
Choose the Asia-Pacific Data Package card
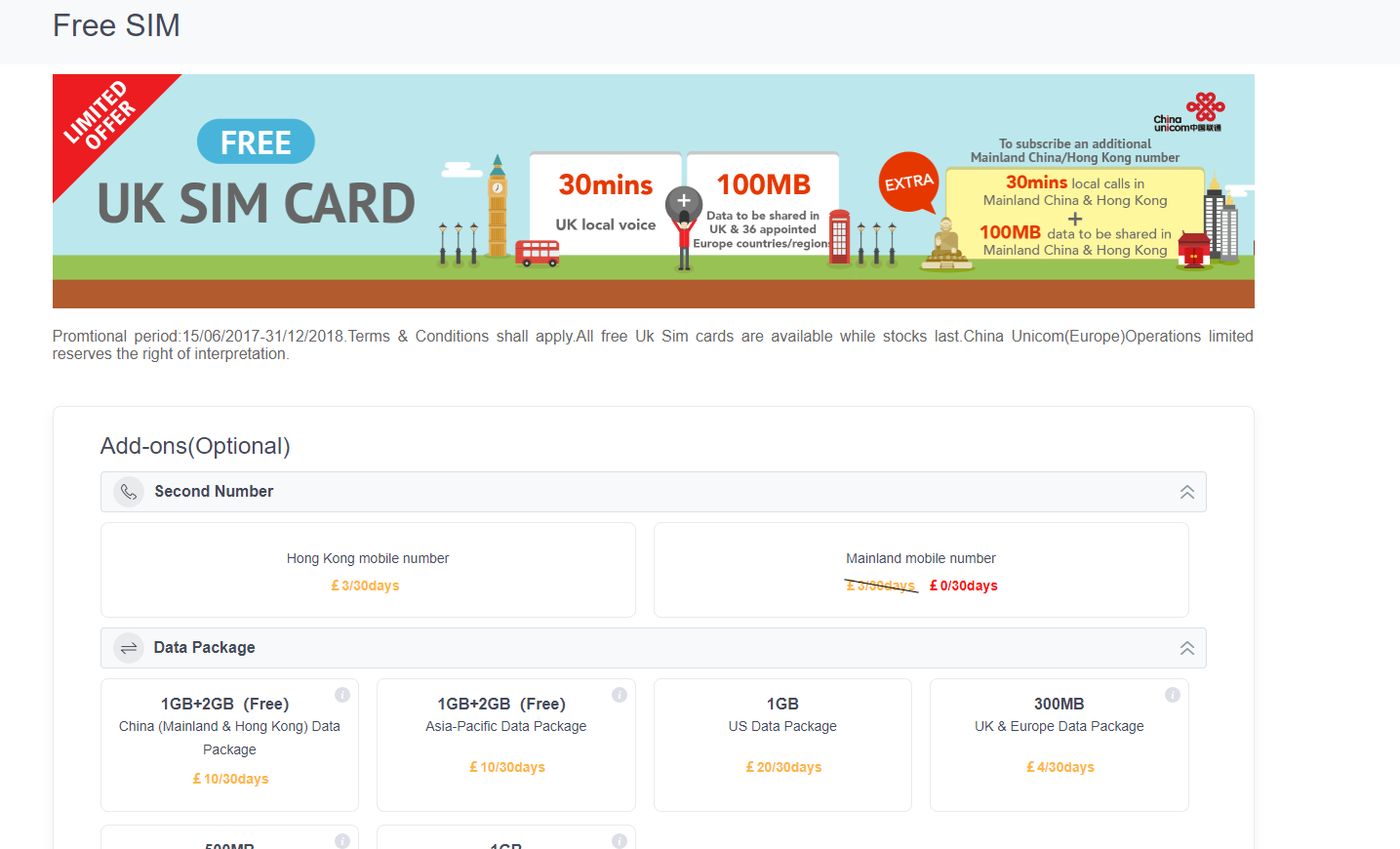pos(506,745)
